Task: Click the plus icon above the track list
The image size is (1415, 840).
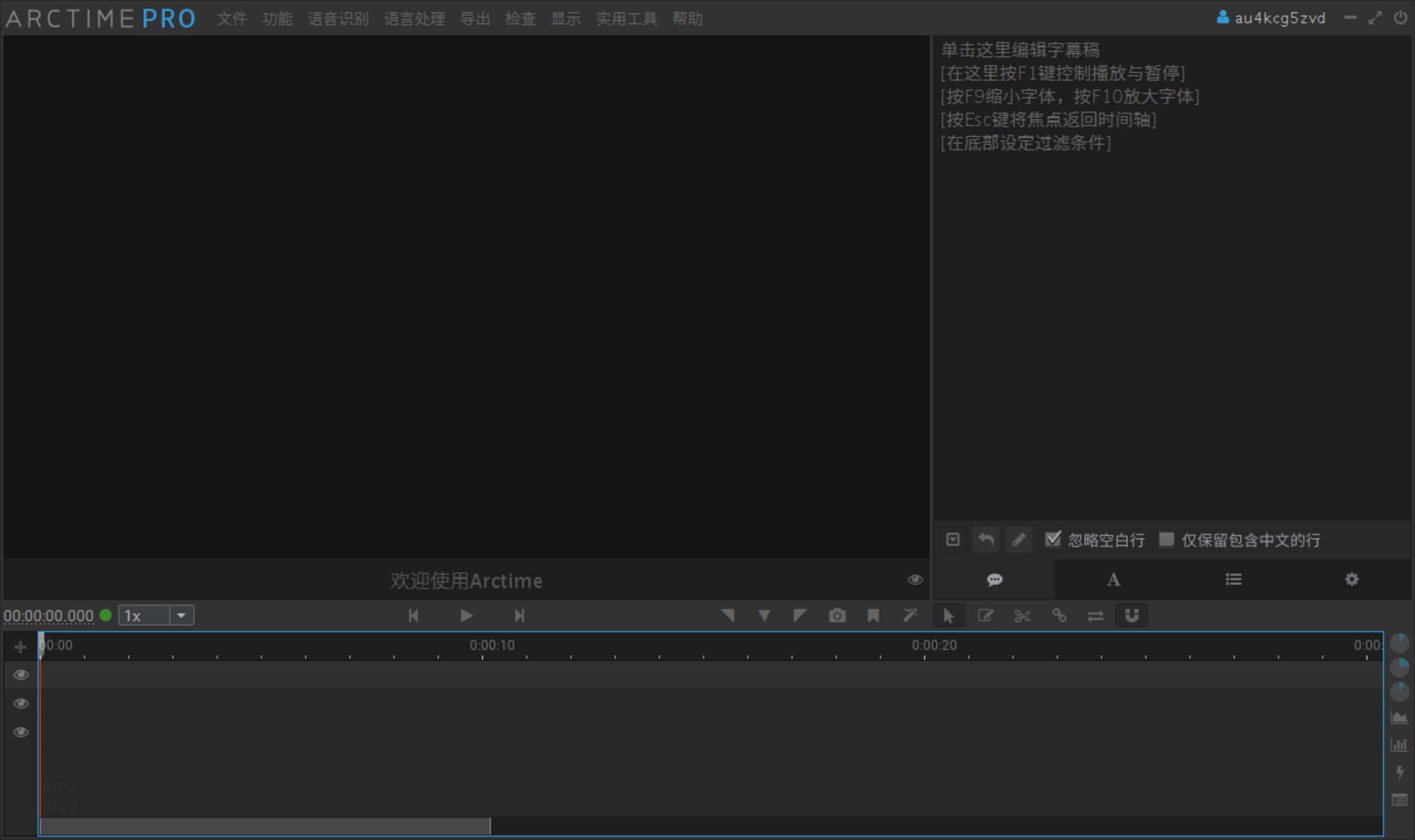Action: tap(20, 647)
